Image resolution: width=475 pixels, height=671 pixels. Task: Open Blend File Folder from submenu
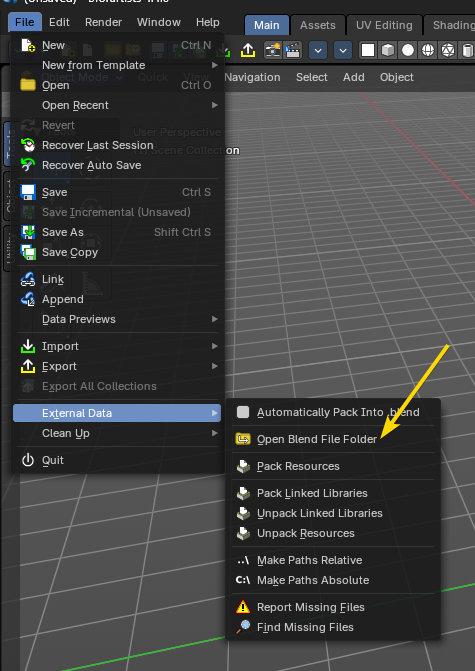coord(333,439)
